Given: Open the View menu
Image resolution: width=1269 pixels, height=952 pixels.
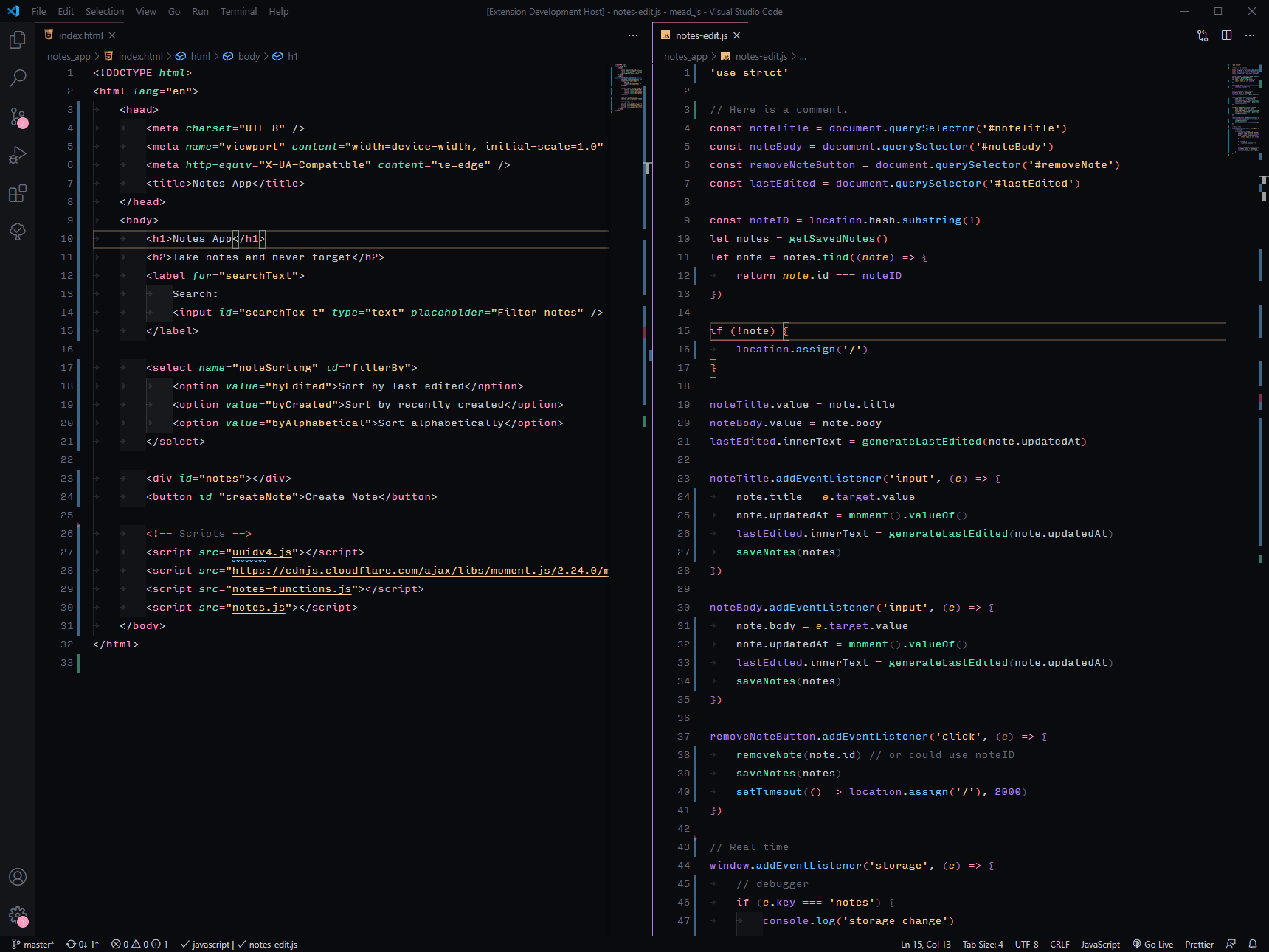Looking at the screenshot, I should 146,11.
